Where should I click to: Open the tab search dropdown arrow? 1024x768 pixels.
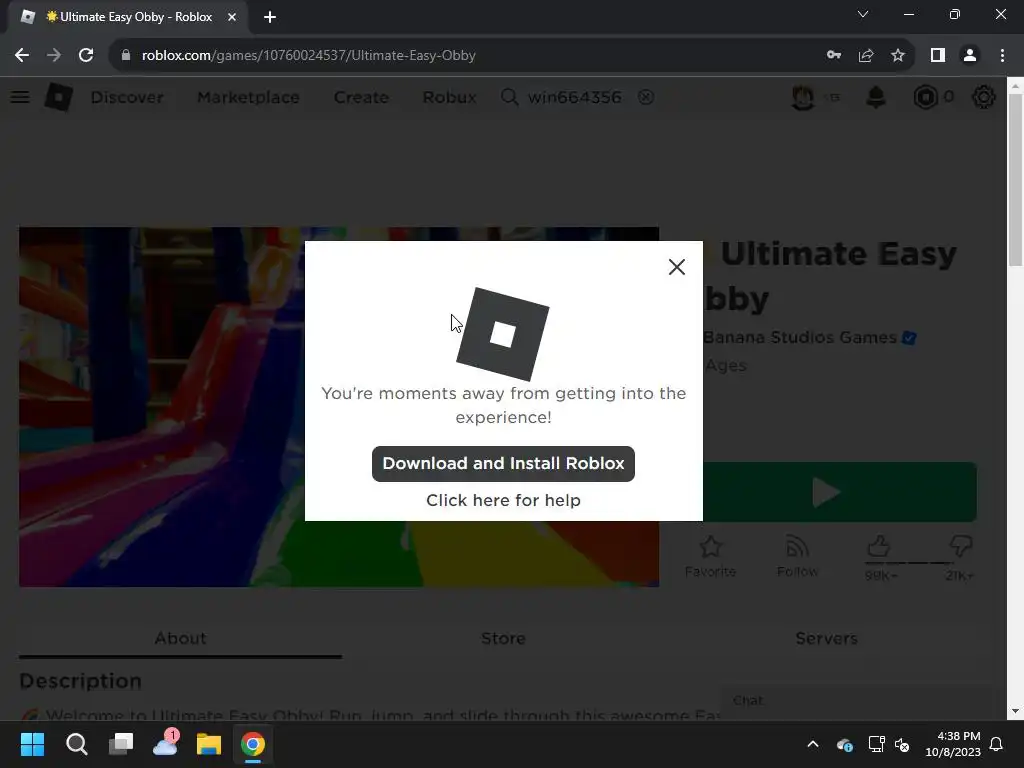coord(863,14)
